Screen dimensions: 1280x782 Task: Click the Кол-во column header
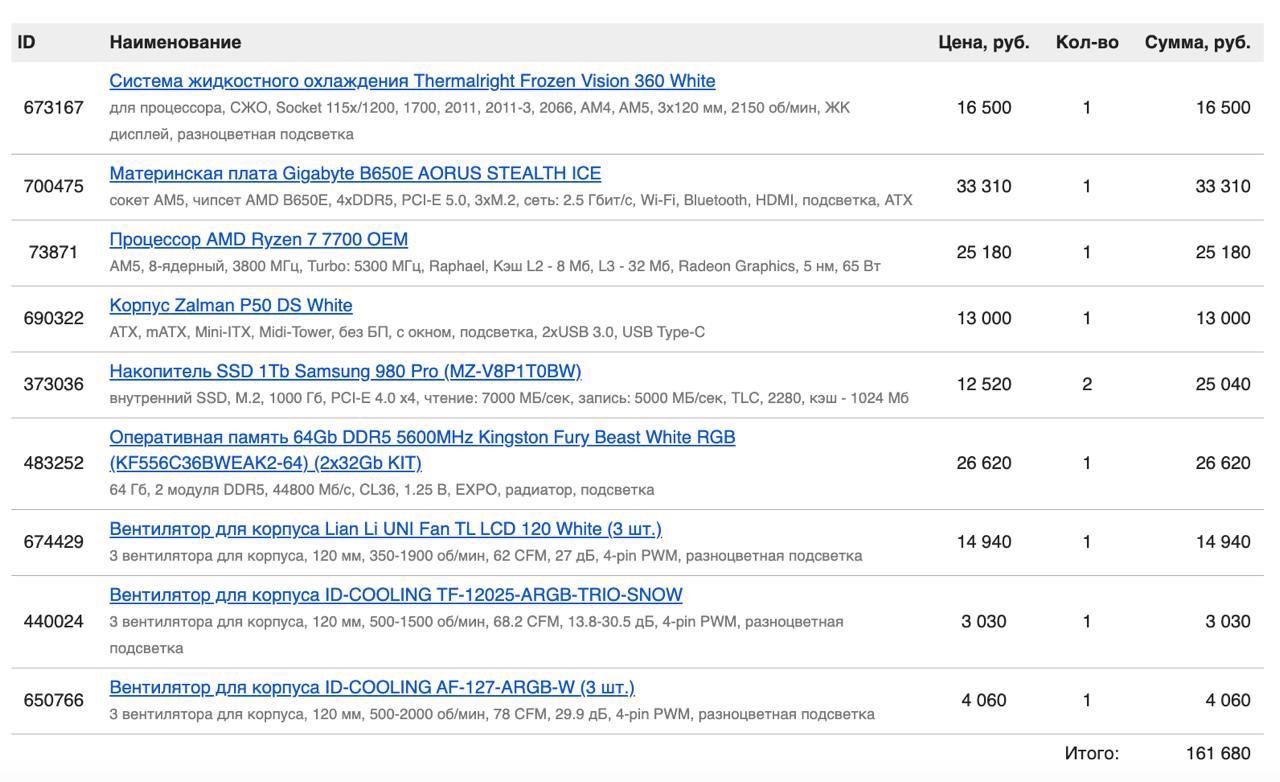click(x=1087, y=42)
